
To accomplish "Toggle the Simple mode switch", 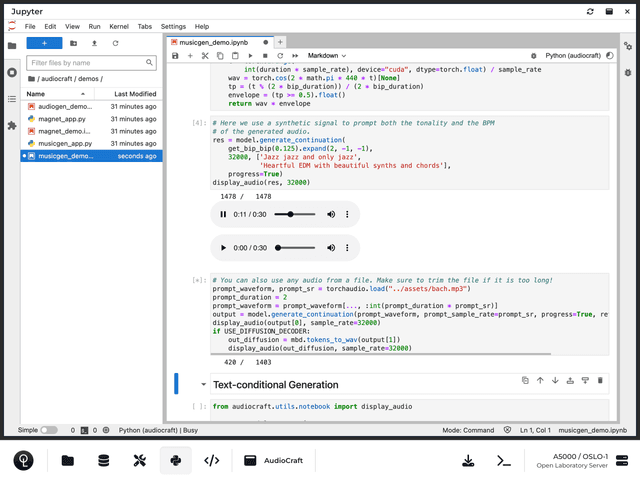I will click(48, 430).
